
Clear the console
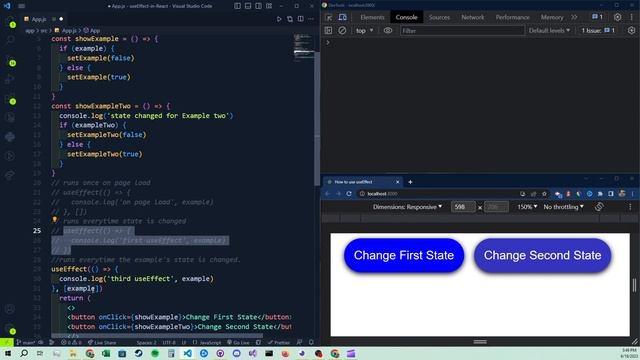click(342, 31)
